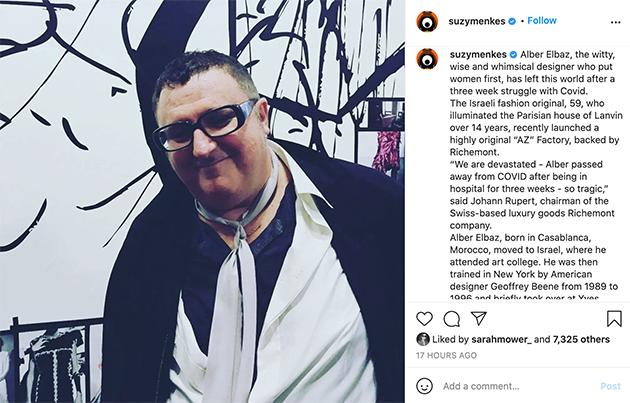This screenshot has width=630, height=403.
Task: Click the 17 HOURS AGO timestamp
Action: (446, 355)
